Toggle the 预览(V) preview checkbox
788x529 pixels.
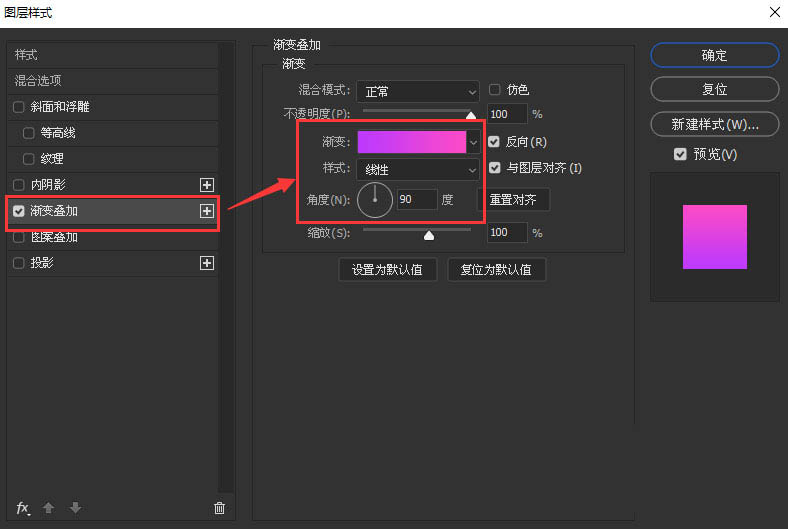tap(680, 154)
